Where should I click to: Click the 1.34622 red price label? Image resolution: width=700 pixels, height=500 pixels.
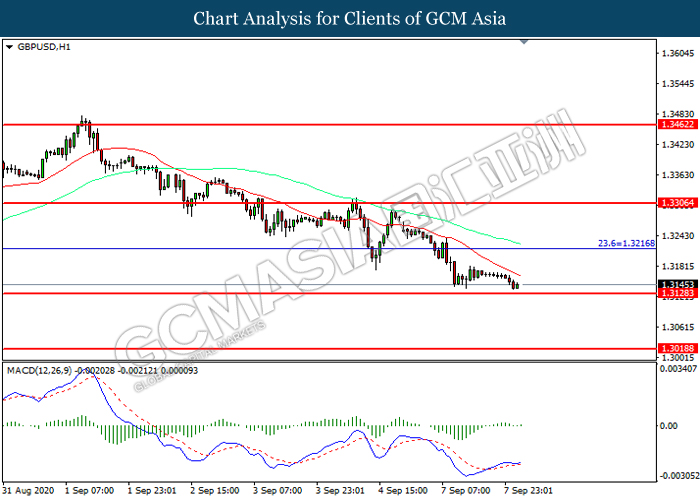(678, 125)
